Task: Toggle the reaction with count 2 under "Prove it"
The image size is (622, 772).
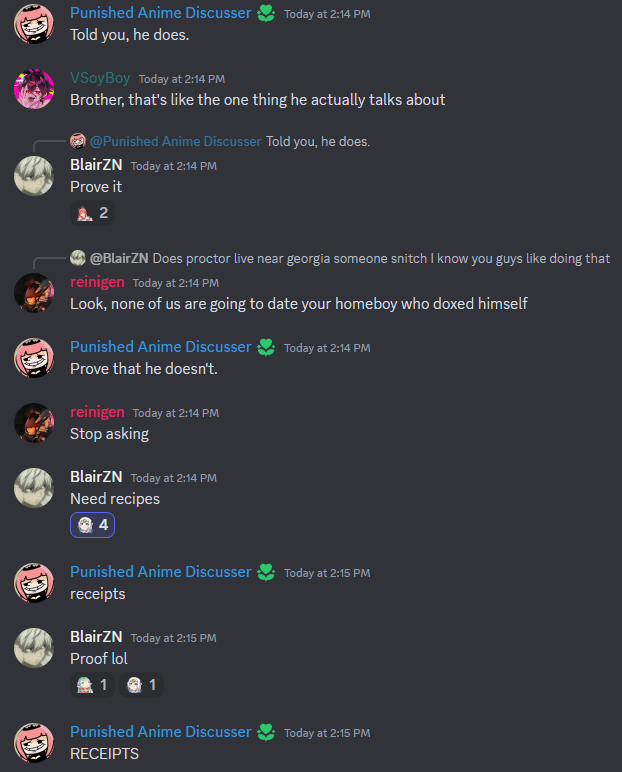Action: point(93,213)
